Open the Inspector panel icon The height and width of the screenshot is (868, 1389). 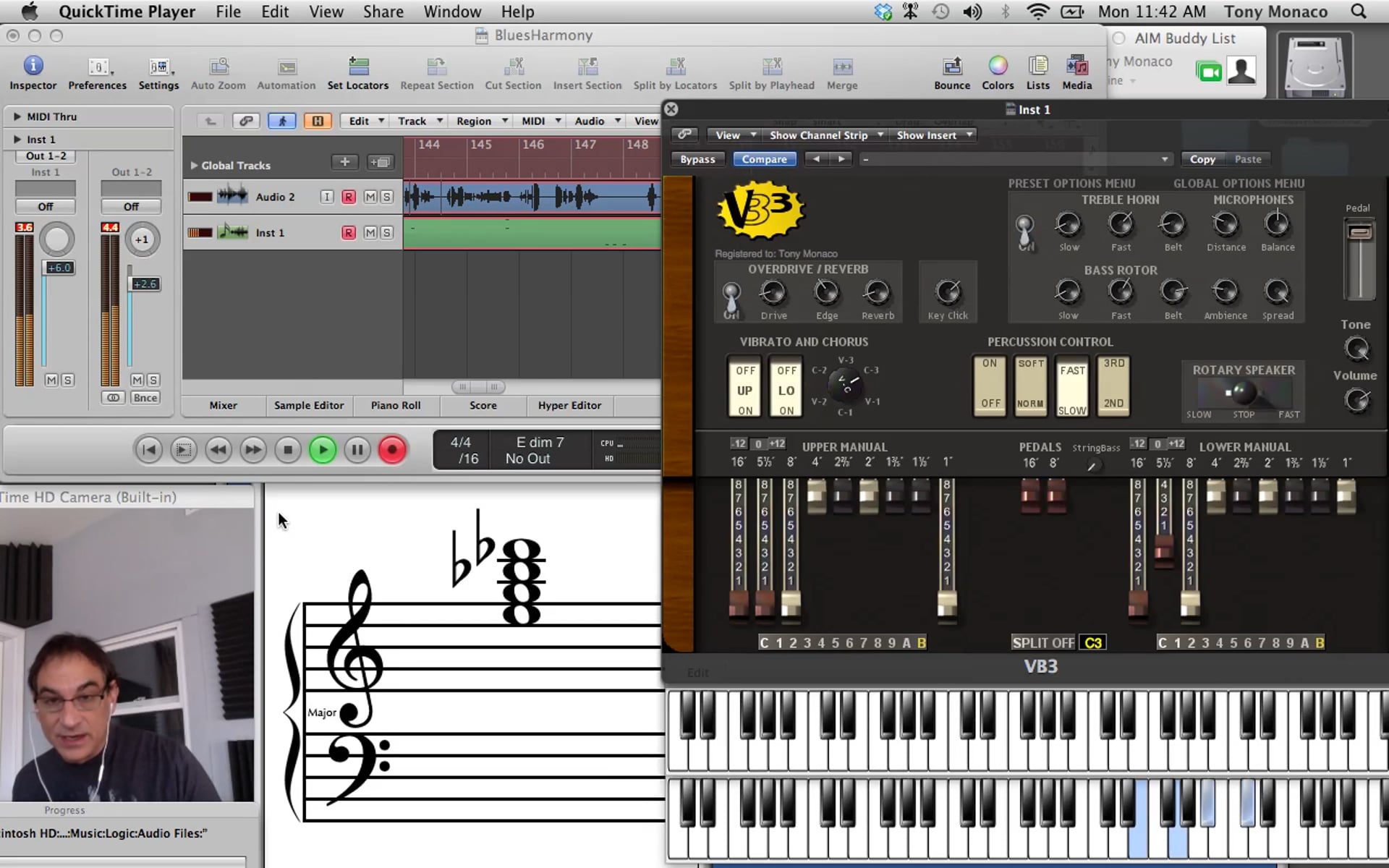click(33, 67)
